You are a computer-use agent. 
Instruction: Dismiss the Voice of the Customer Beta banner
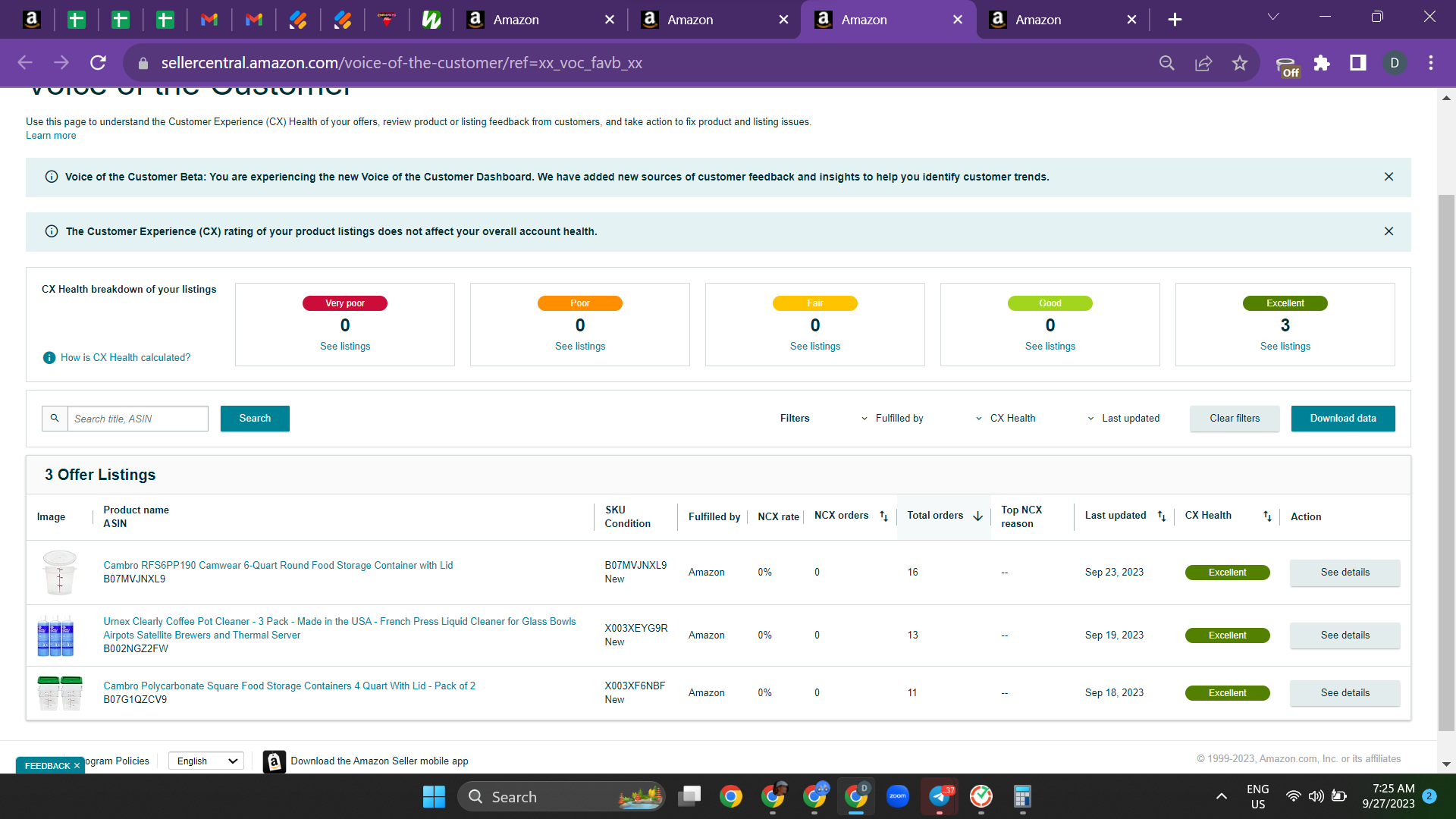[1389, 177]
